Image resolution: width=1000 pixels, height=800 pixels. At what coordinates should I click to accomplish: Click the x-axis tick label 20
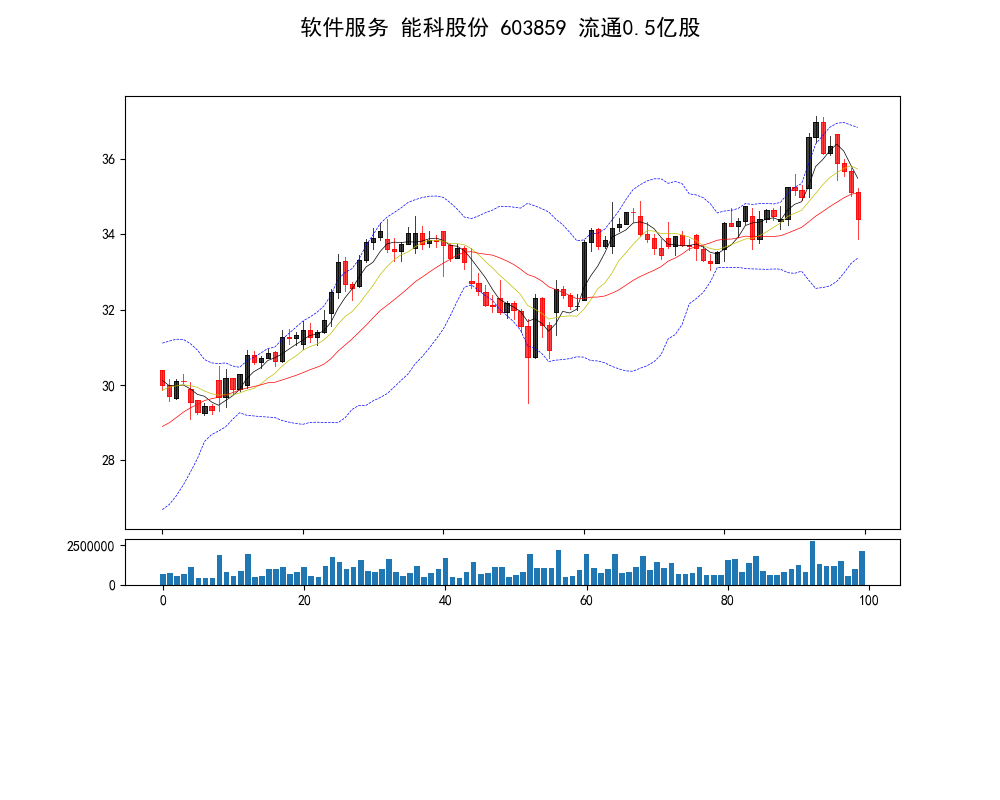pyautogui.click(x=304, y=600)
